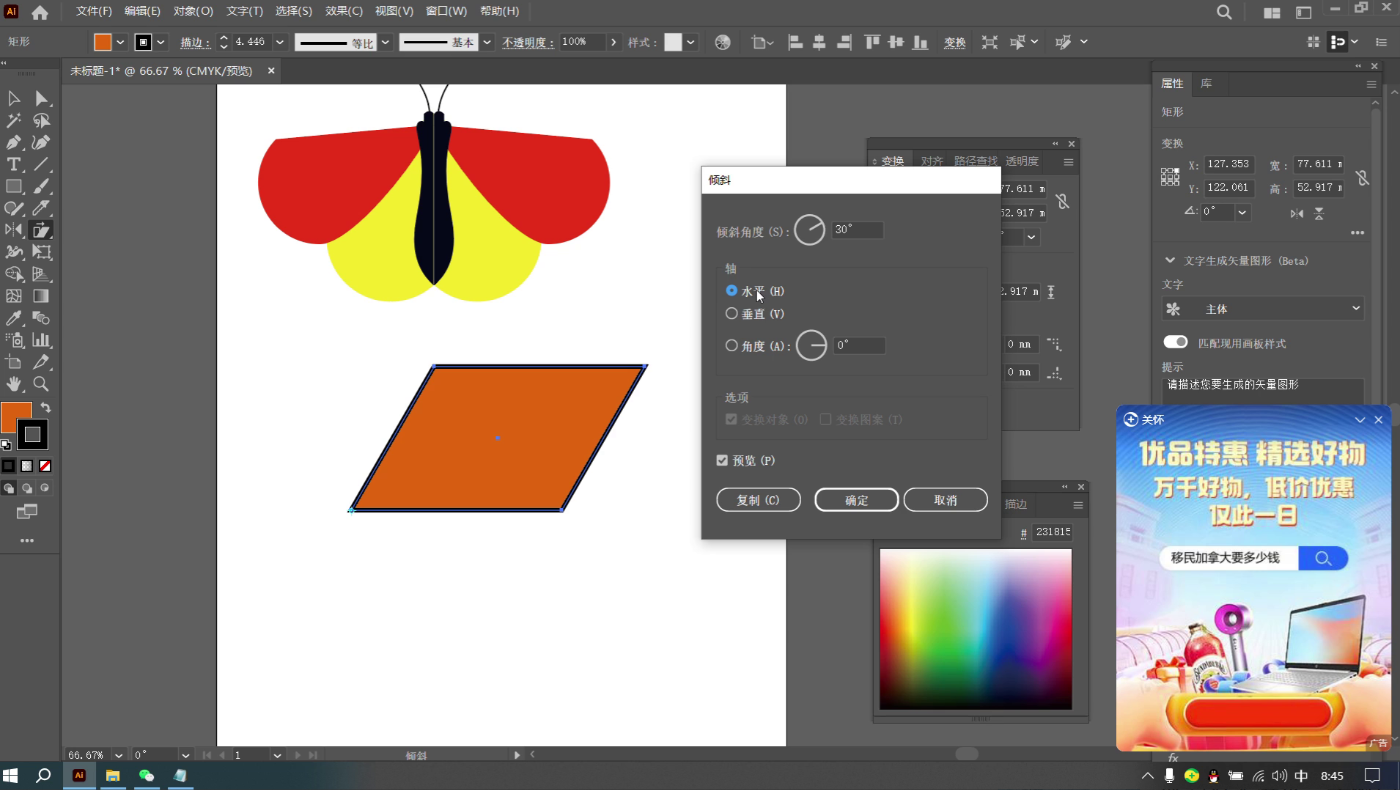Viewport: 1400px width, 790px height.
Task: Open rotation angle dropdown in Properties
Action: [x=1243, y=212]
